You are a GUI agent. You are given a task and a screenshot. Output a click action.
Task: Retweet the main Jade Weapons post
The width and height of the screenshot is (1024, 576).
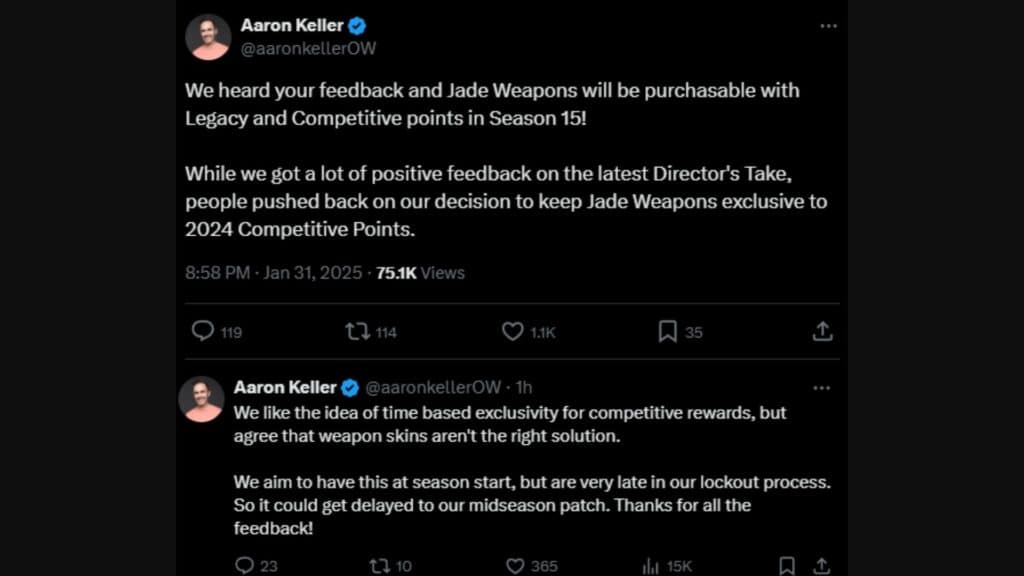pyautogui.click(x=359, y=331)
